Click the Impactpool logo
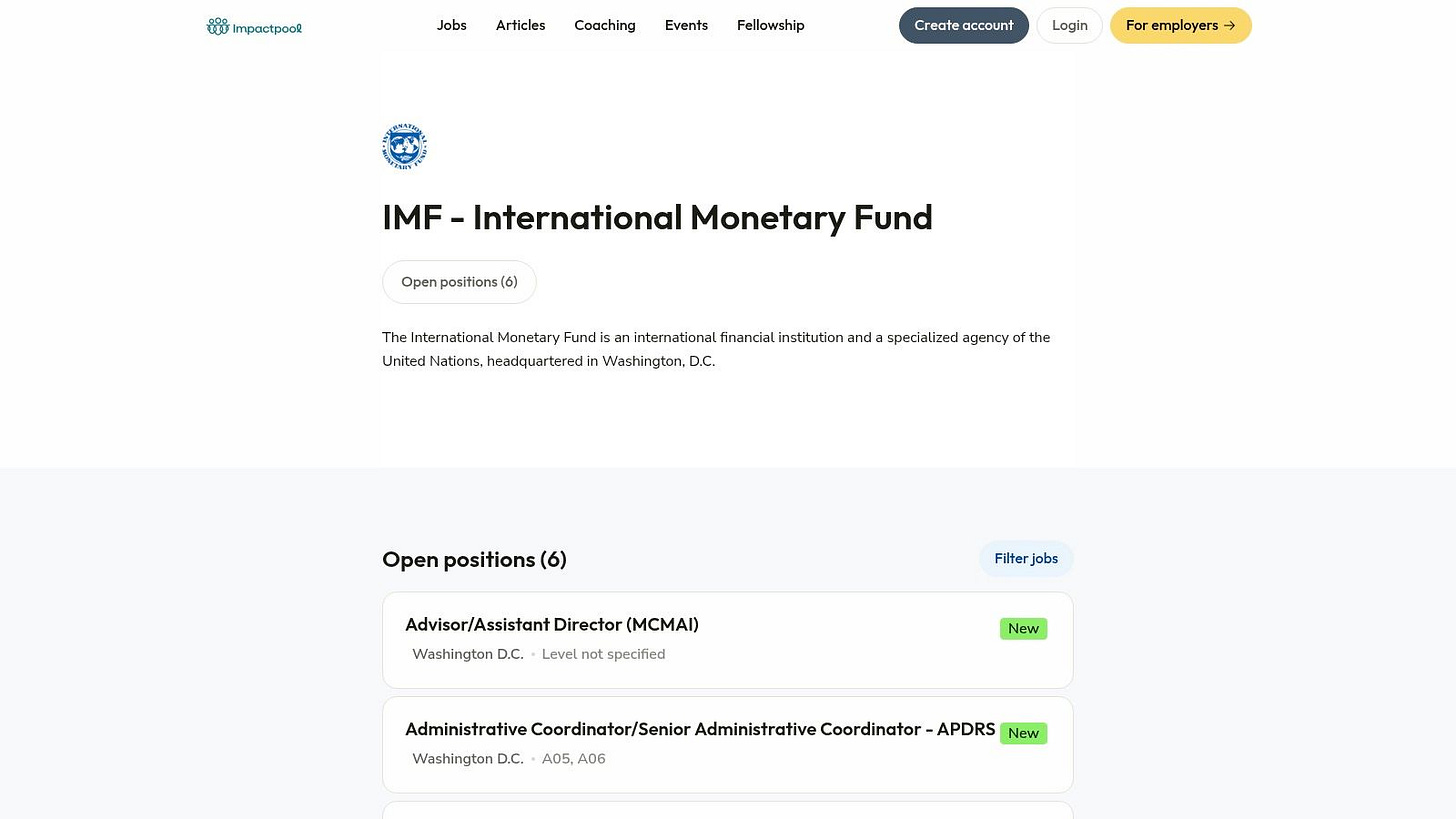The width and height of the screenshot is (1456, 819). click(253, 26)
